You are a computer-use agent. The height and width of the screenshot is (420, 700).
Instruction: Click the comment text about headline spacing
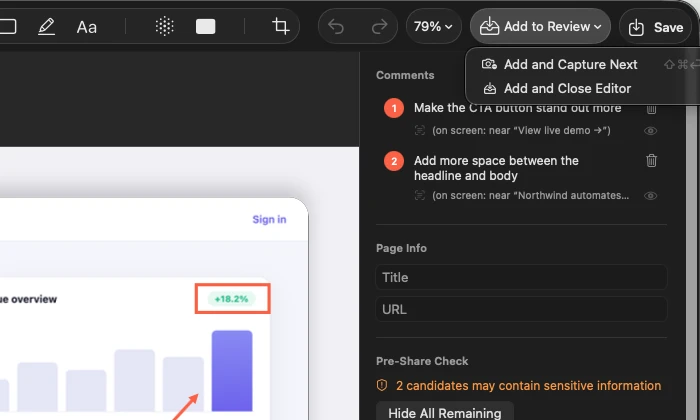coord(496,168)
